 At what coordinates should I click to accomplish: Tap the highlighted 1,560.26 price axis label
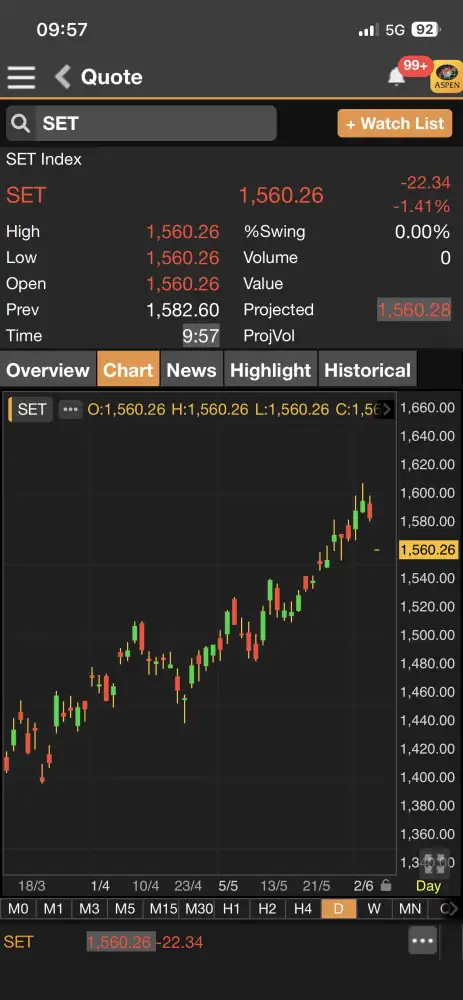click(x=428, y=550)
